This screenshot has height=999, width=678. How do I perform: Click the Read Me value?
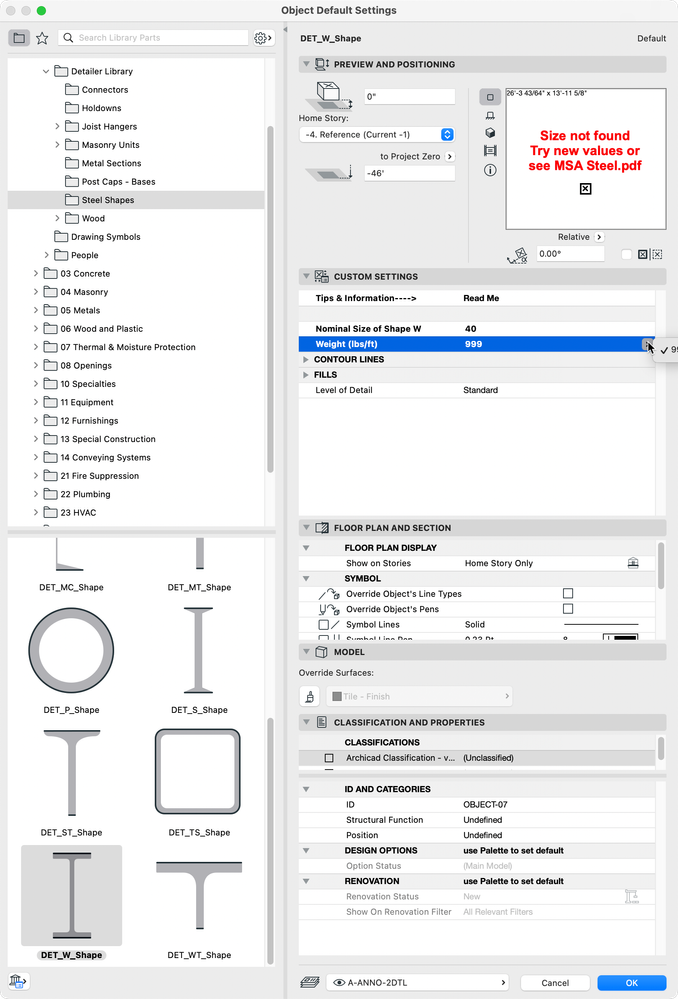tap(481, 298)
